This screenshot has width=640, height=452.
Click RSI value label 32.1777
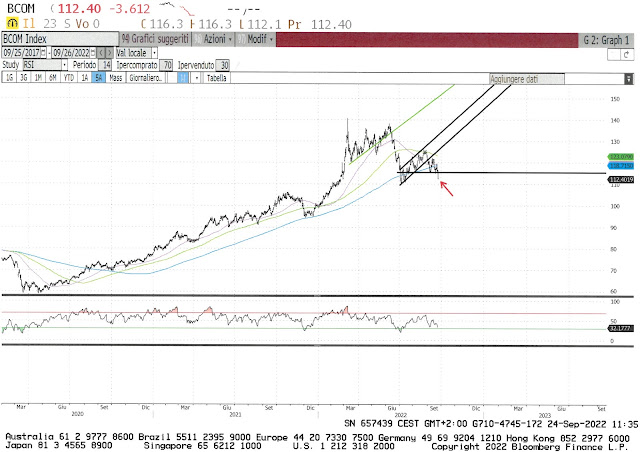pos(621,328)
